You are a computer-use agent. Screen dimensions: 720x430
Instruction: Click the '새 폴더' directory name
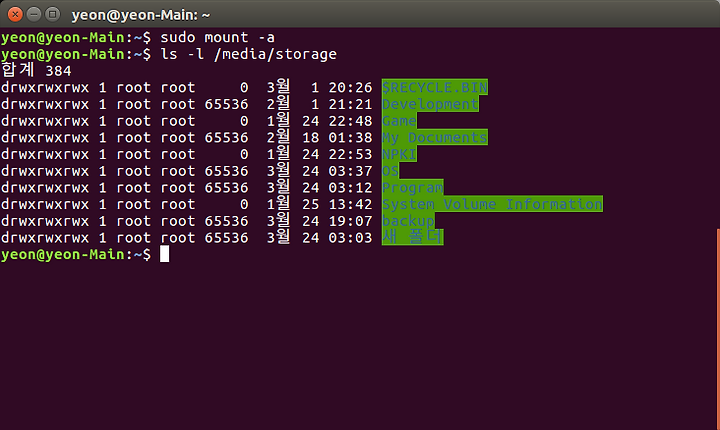click(x=412, y=237)
